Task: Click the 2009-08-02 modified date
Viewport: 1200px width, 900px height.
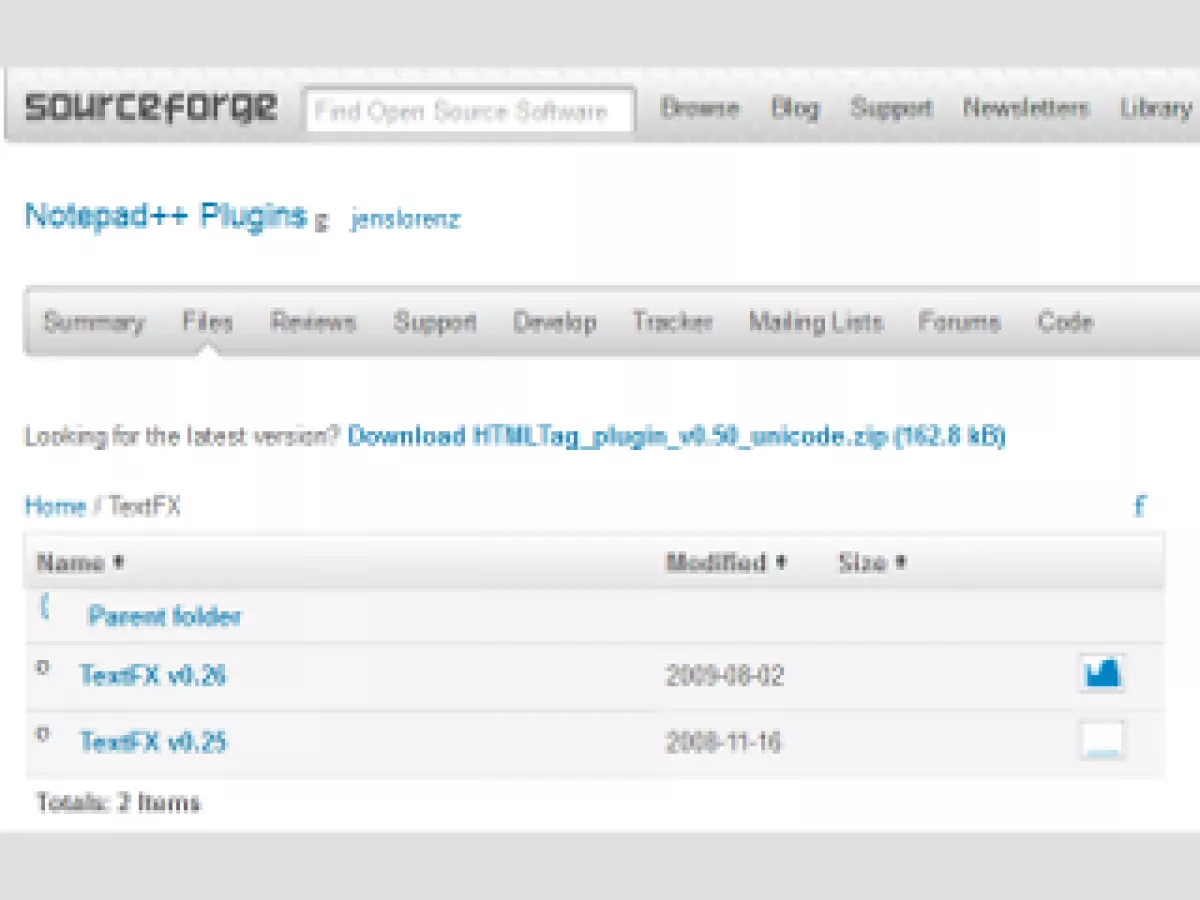Action: point(725,676)
